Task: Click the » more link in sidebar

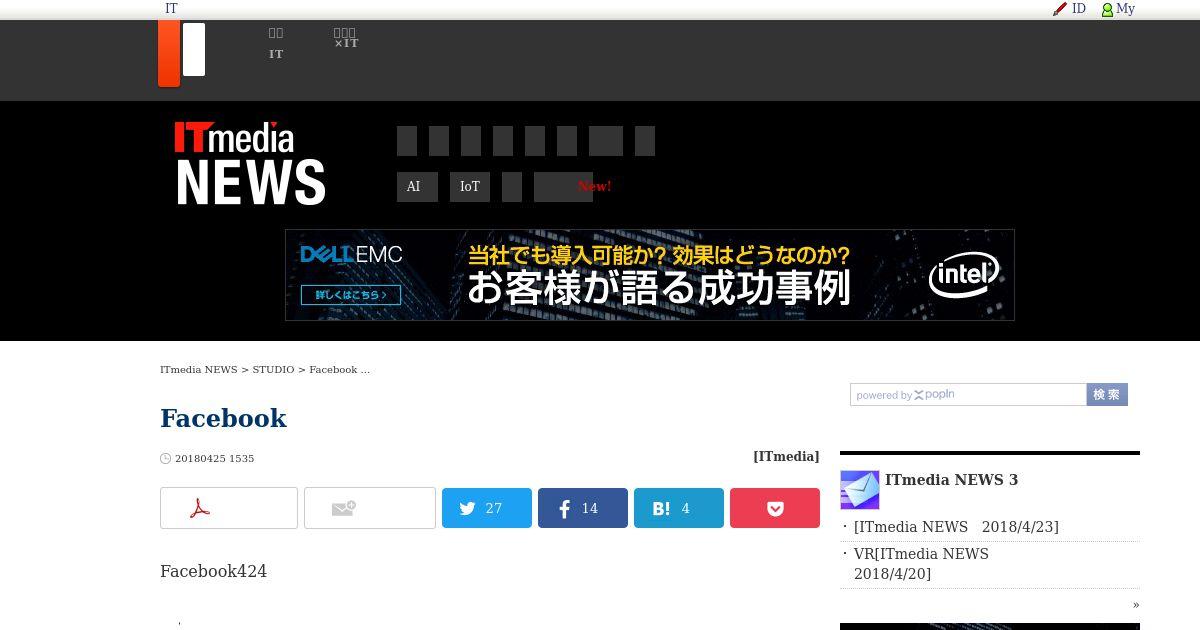Action: click(1136, 605)
